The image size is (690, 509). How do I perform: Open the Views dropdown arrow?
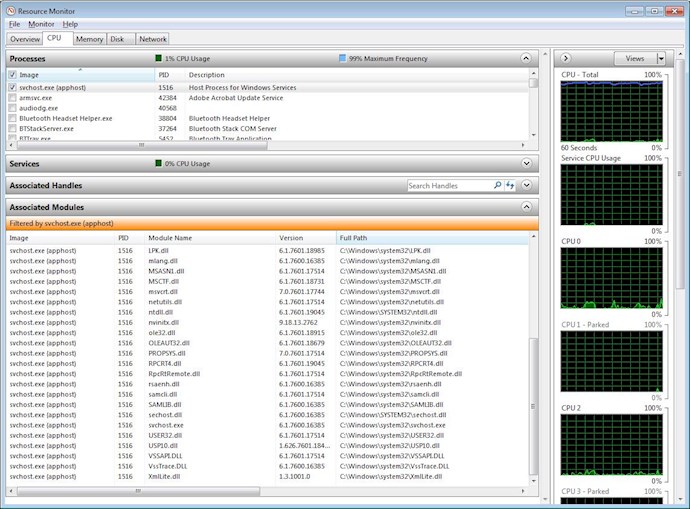coord(661,58)
